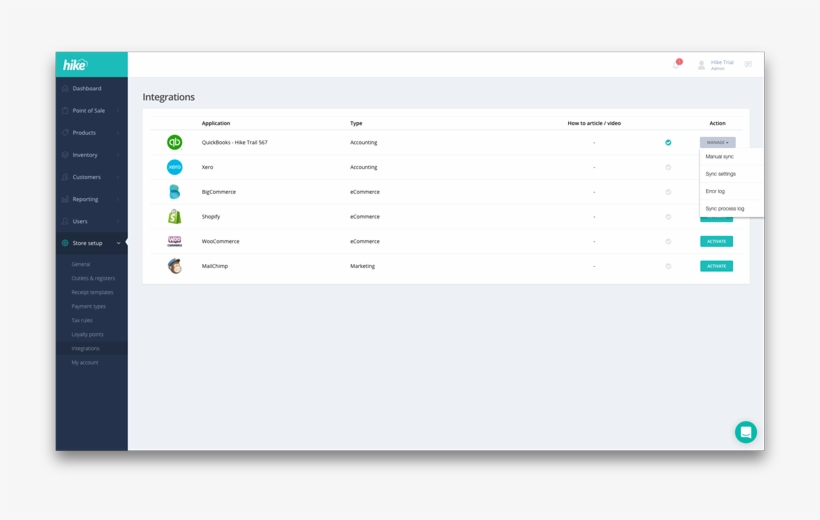Image resolution: width=820 pixels, height=520 pixels.
Task: Open My account page
Action: pos(85,363)
